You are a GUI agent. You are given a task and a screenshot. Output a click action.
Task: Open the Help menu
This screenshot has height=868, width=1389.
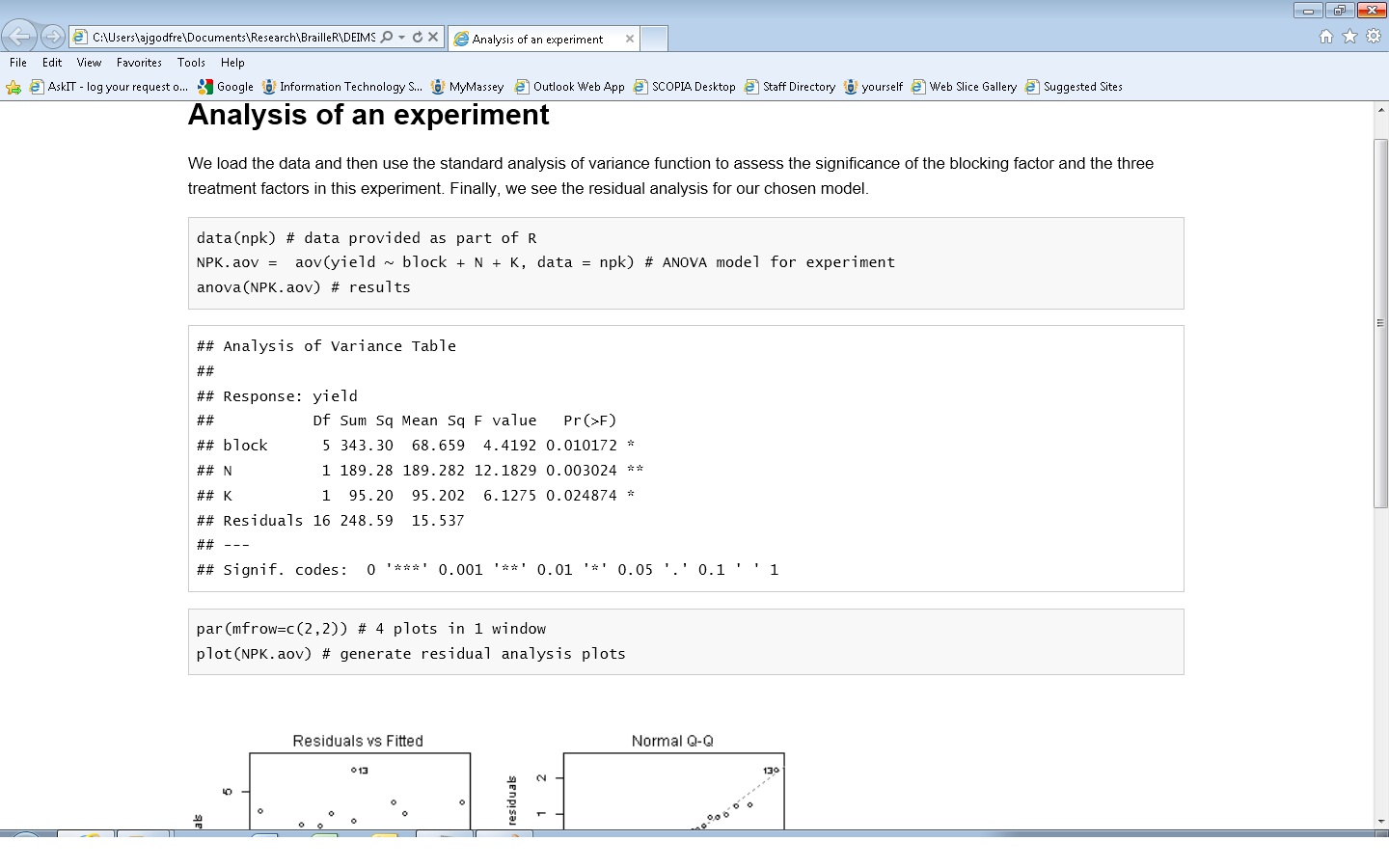tap(232, 62)
